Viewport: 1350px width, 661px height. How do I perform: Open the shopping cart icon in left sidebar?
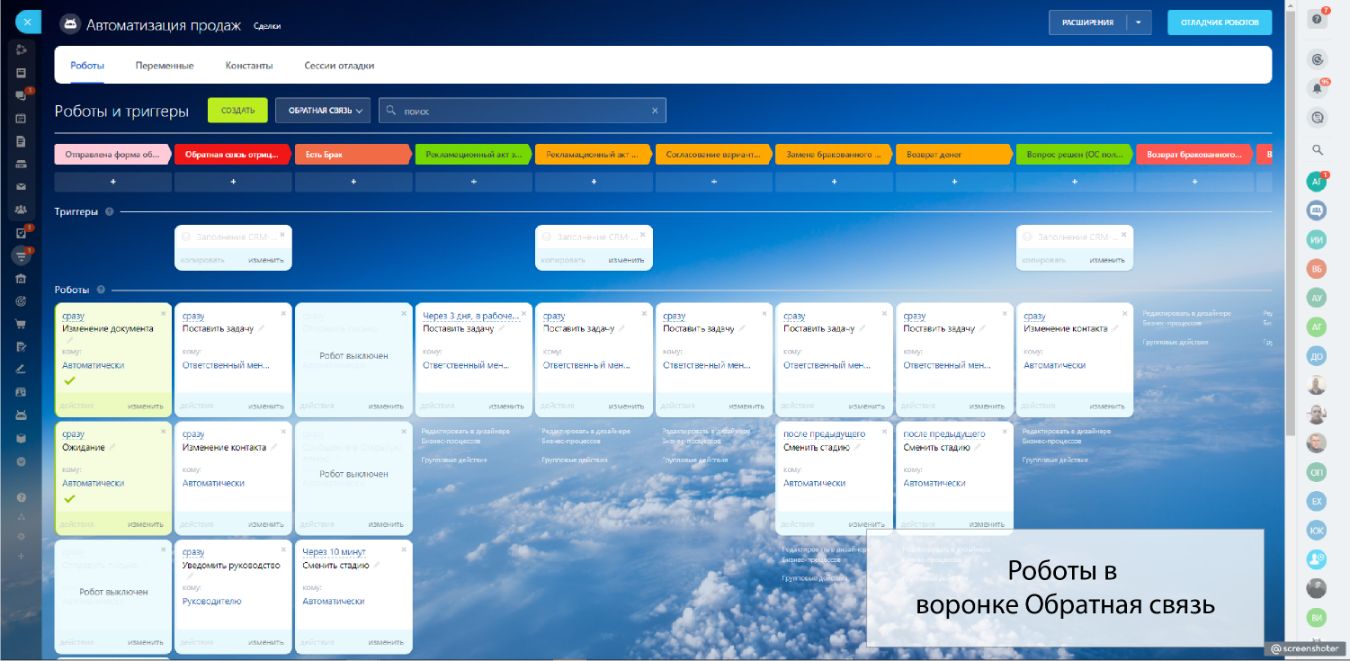tap(21, 324)
